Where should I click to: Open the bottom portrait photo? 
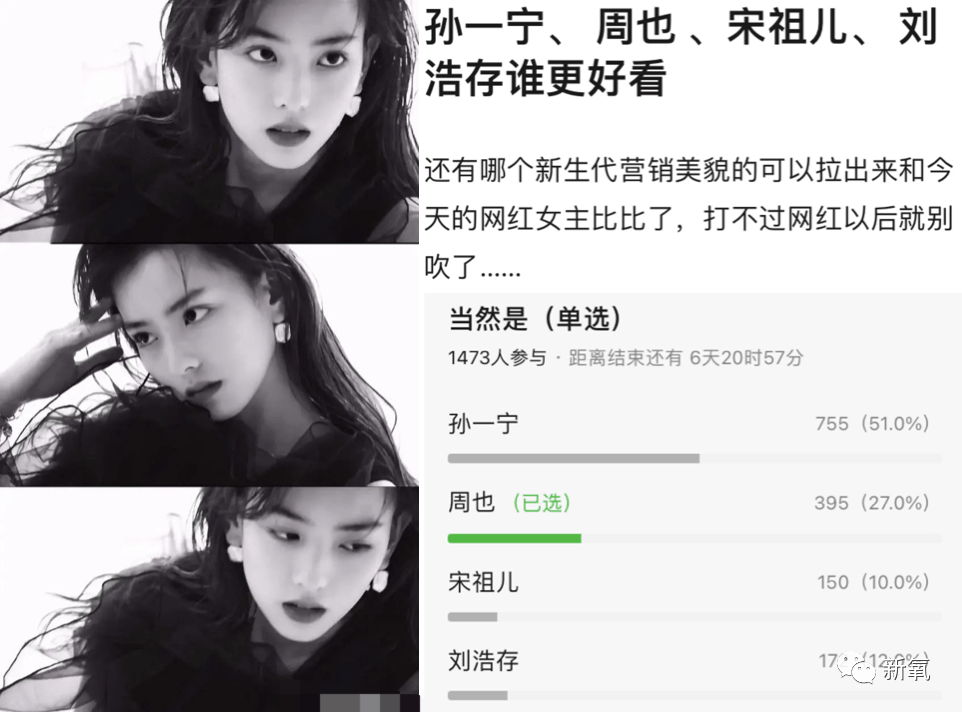[209, 599]
